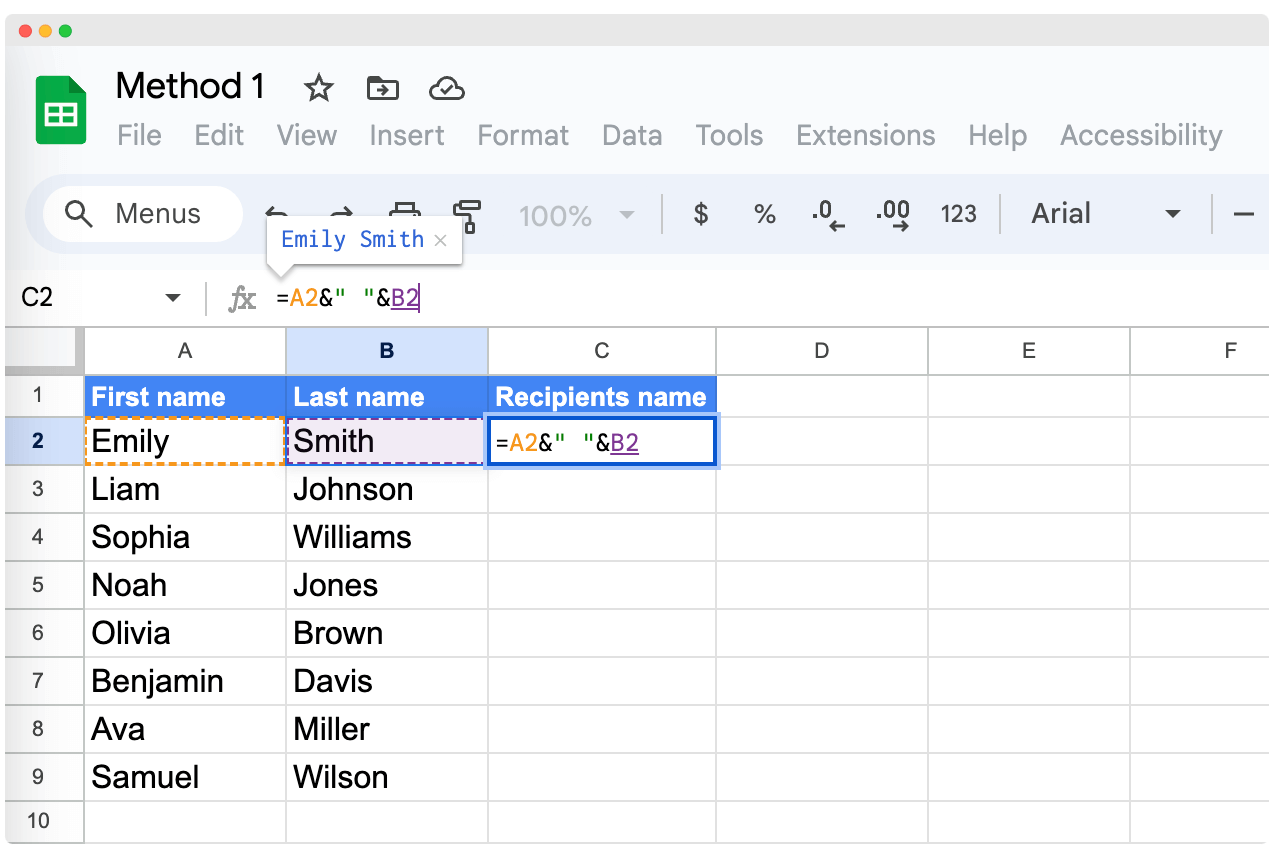Star the Method 1 spreadsheet
The width and height of the screenshot is (1274, 858).
point(318,88)
